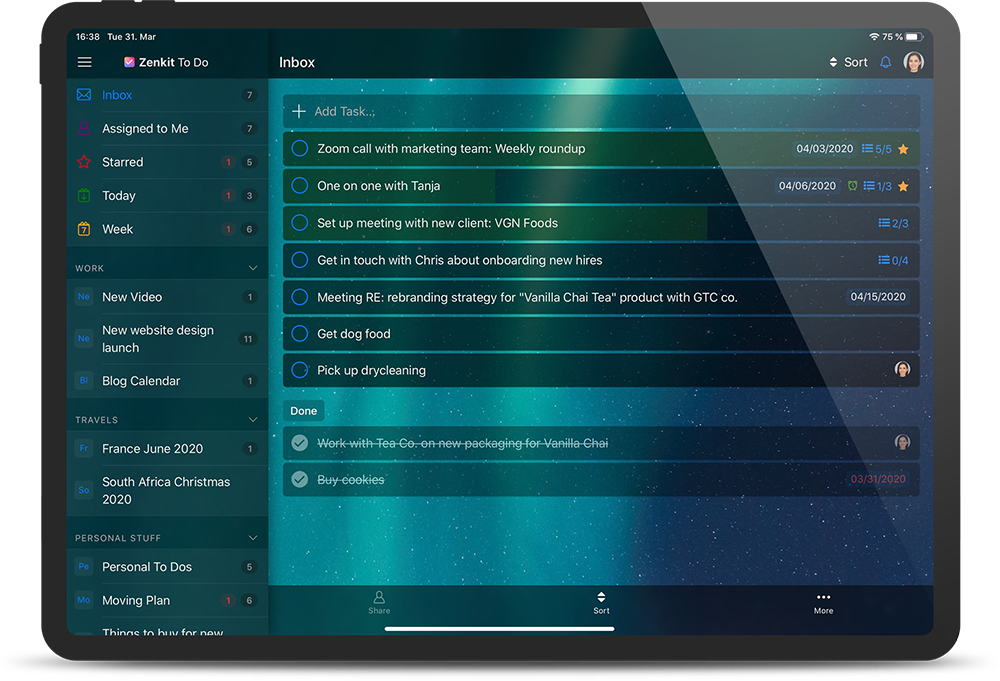This screenshot has height=681, width=1000.
Task: Click the Add Task input field
Action: (x=601, y=112)
